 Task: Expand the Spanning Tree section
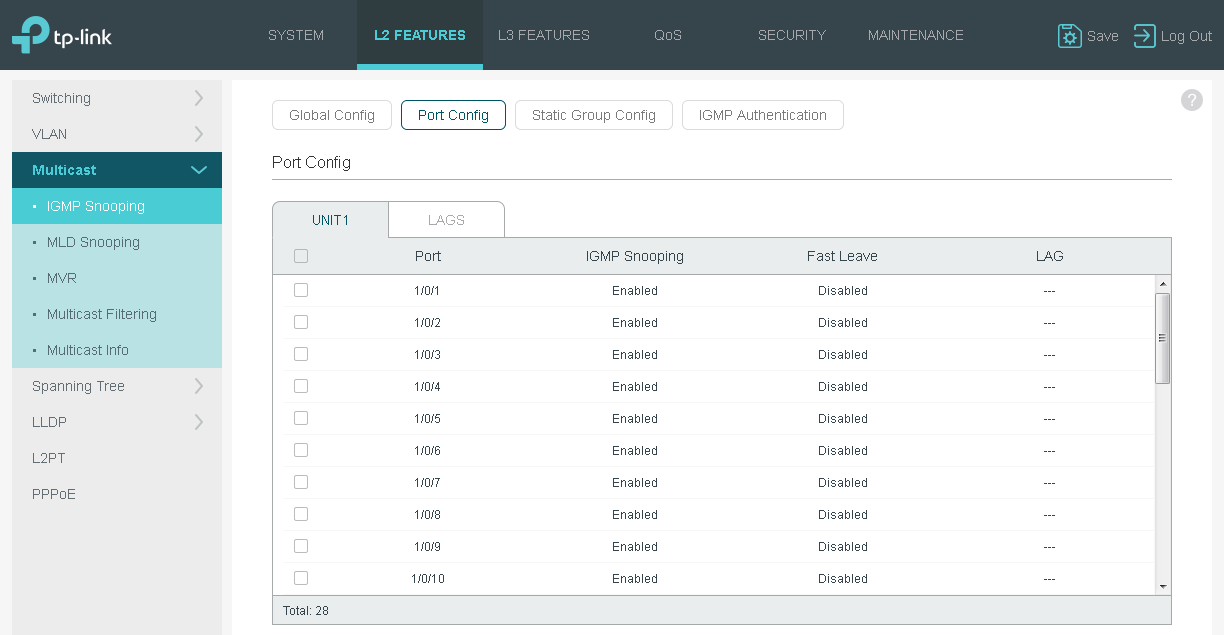(116, 386)
